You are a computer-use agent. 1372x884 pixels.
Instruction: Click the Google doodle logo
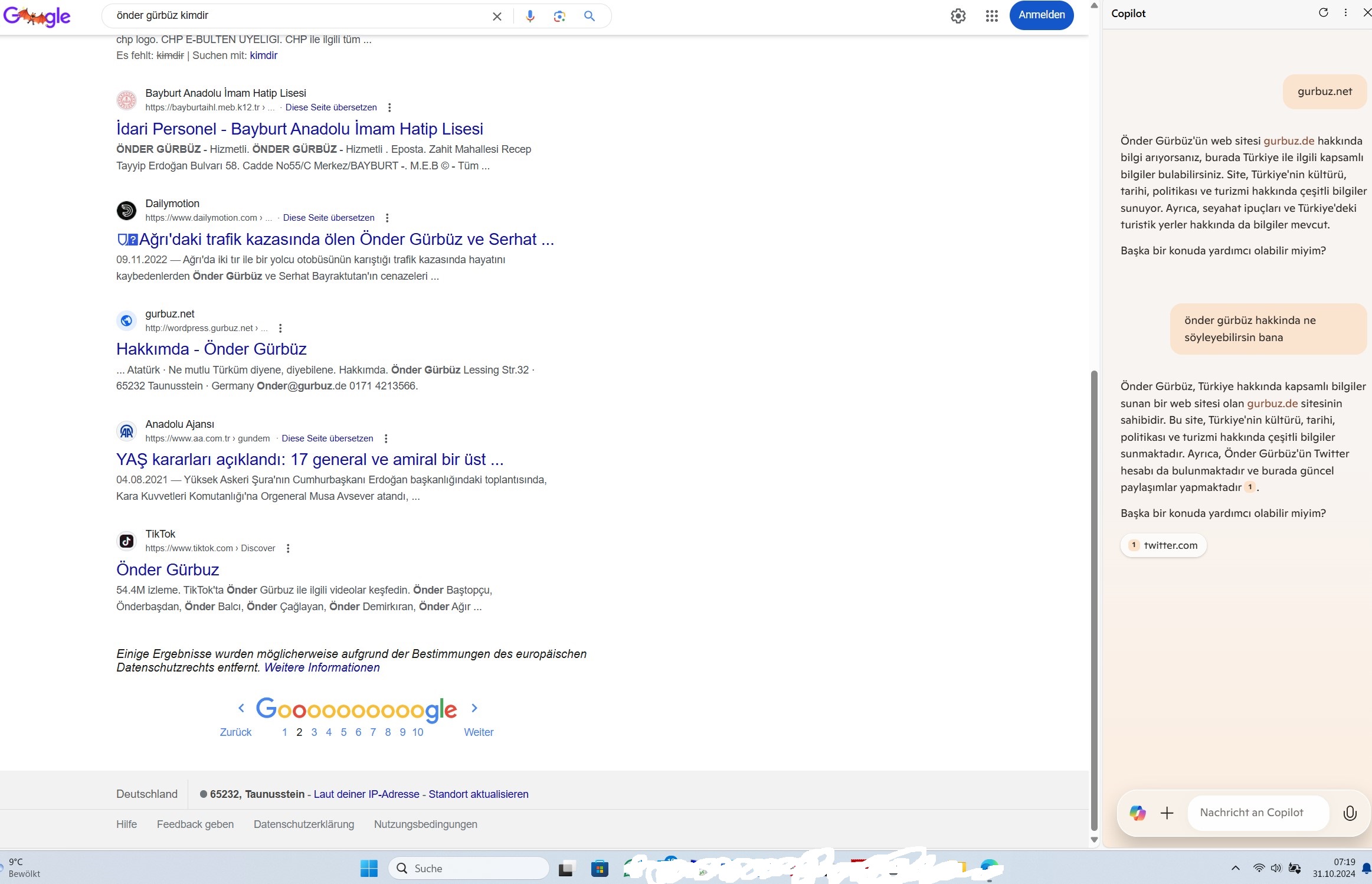click(x=37, y=16)
